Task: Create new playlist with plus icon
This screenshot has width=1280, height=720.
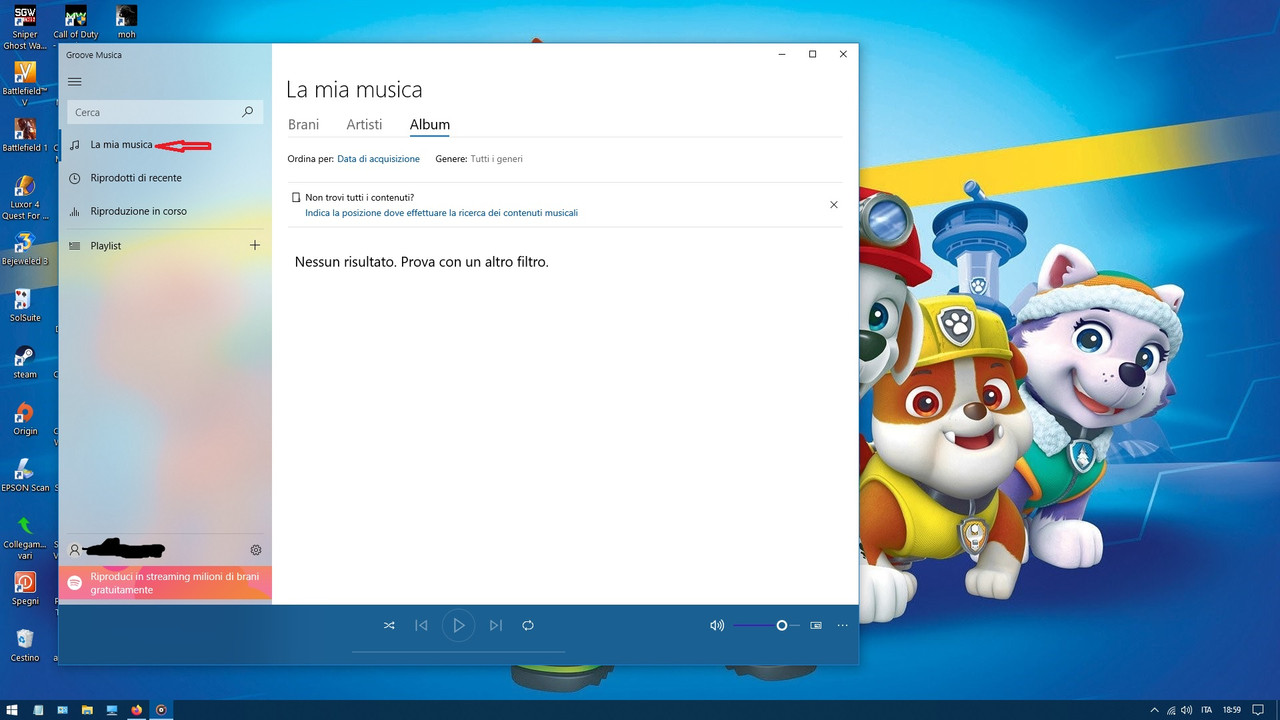Action: tap(255, 245)
